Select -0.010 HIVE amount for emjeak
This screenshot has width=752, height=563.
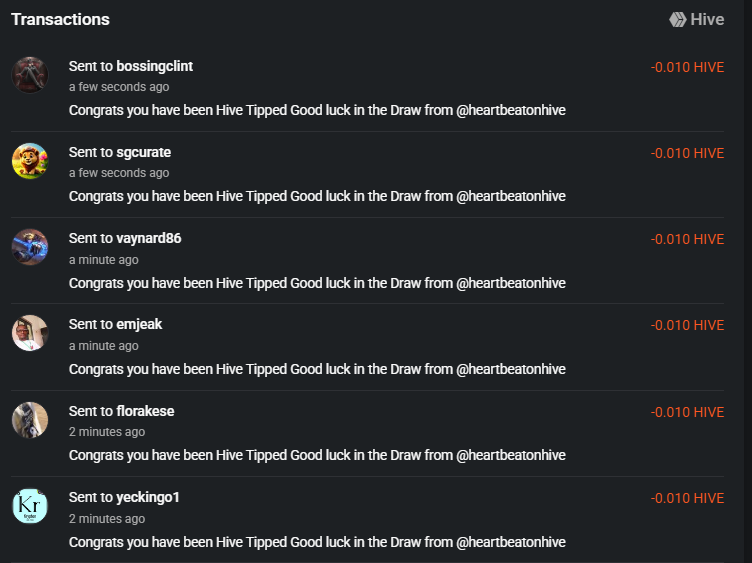pyautogui.click(x=687, y=325)
